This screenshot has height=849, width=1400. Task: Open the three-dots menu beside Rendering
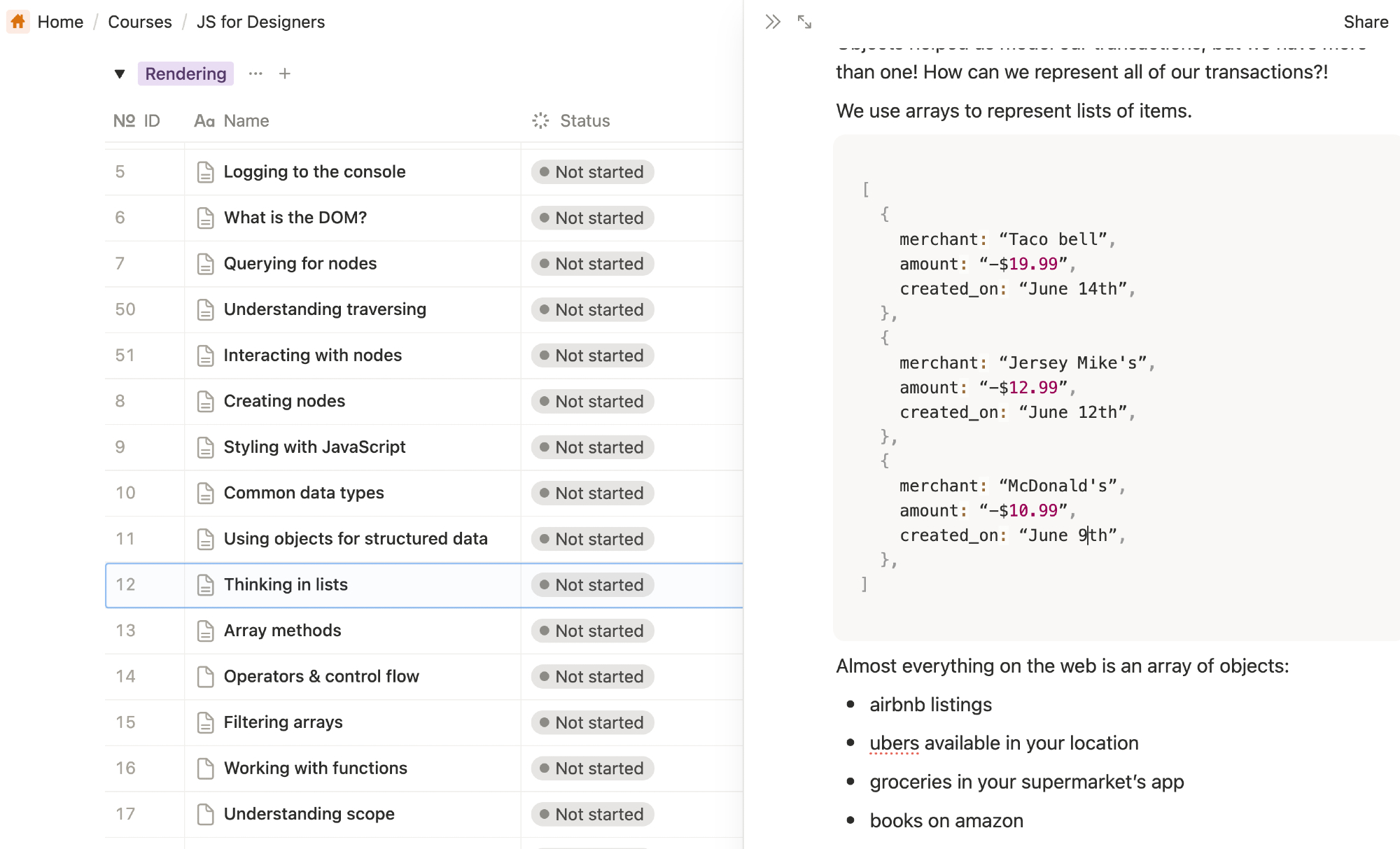(x=255, y=74)
